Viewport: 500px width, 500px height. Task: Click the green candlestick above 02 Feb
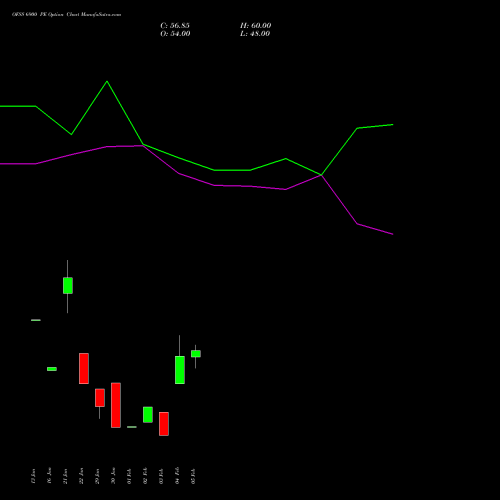[x=148, y=415]
